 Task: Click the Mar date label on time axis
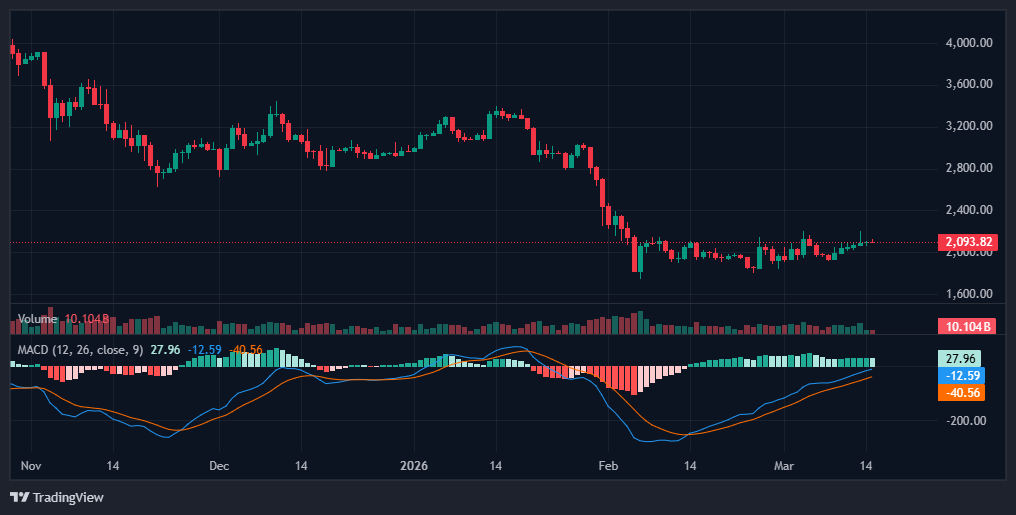coord(784,466)
